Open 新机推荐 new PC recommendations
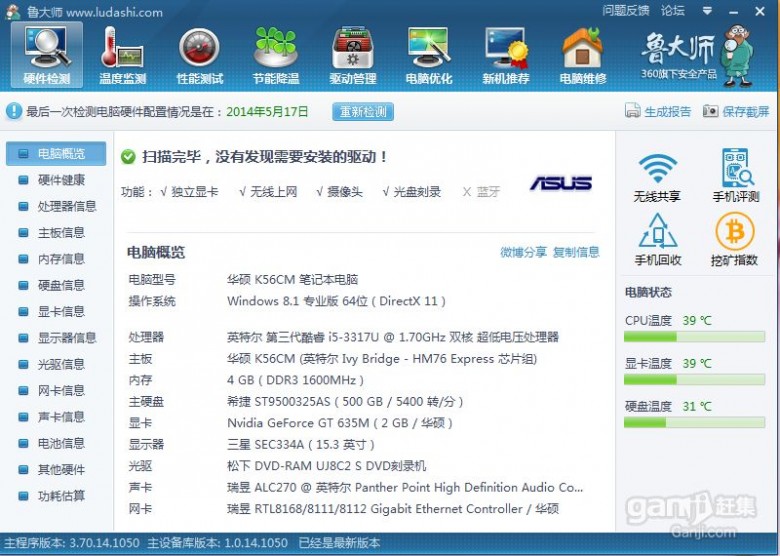 505,55
